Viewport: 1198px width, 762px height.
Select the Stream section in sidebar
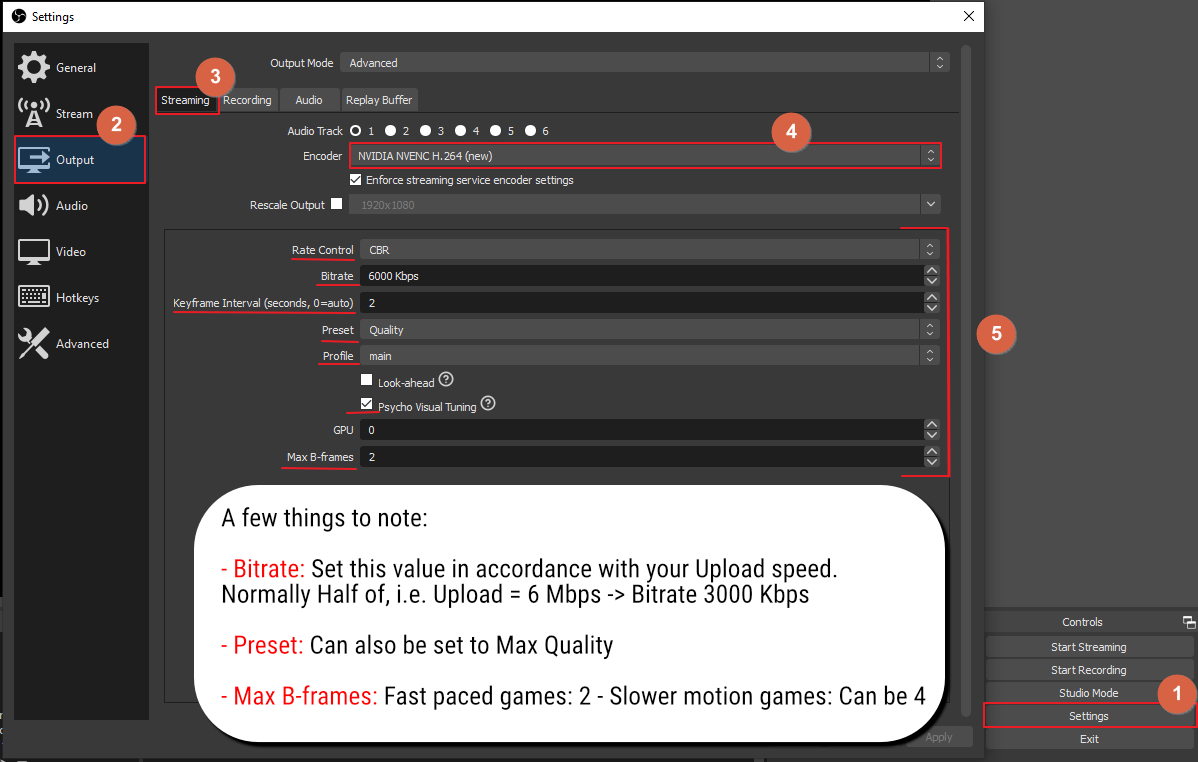70,112
